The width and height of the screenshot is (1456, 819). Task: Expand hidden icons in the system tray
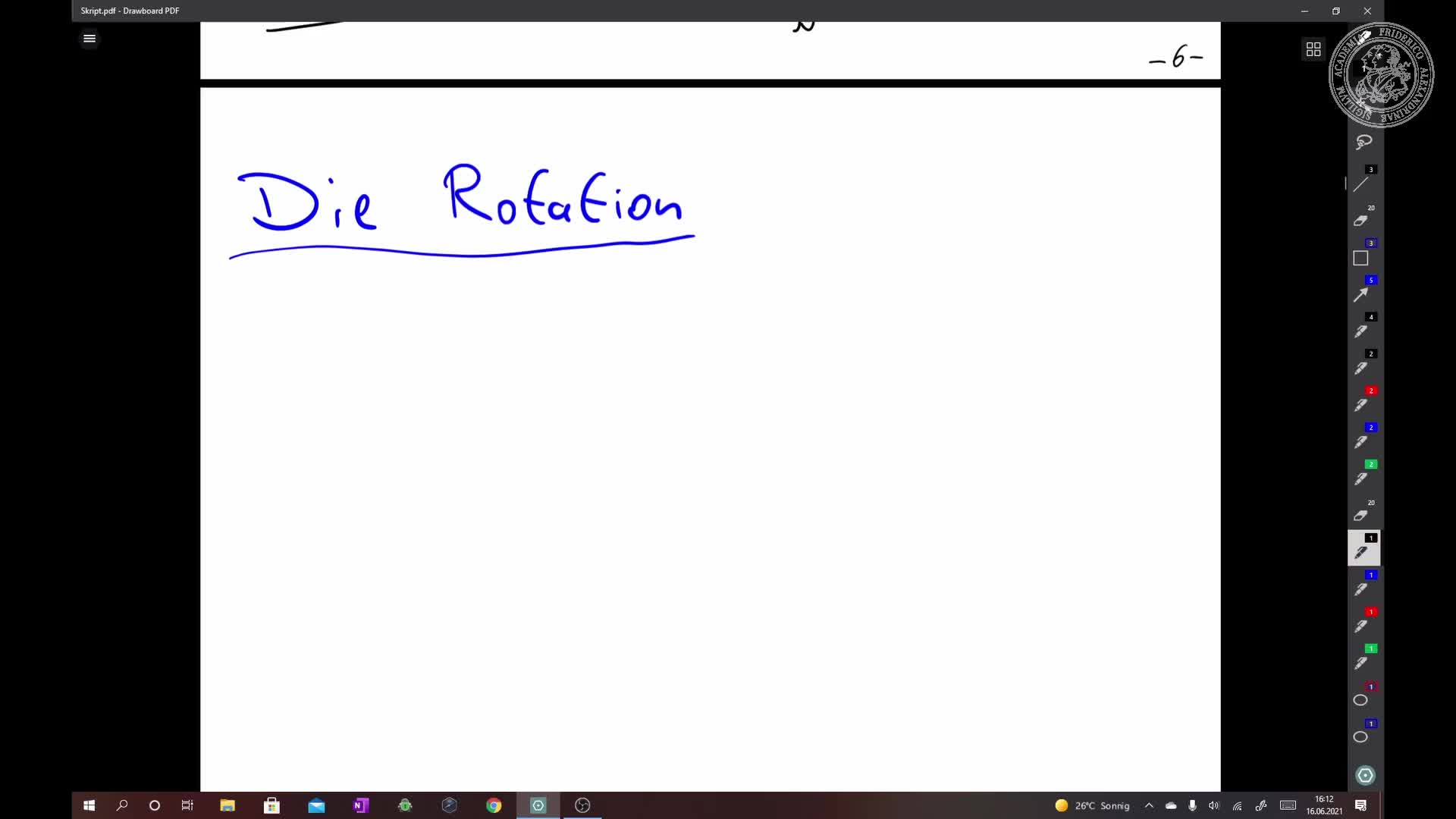tap(1149, 805)
